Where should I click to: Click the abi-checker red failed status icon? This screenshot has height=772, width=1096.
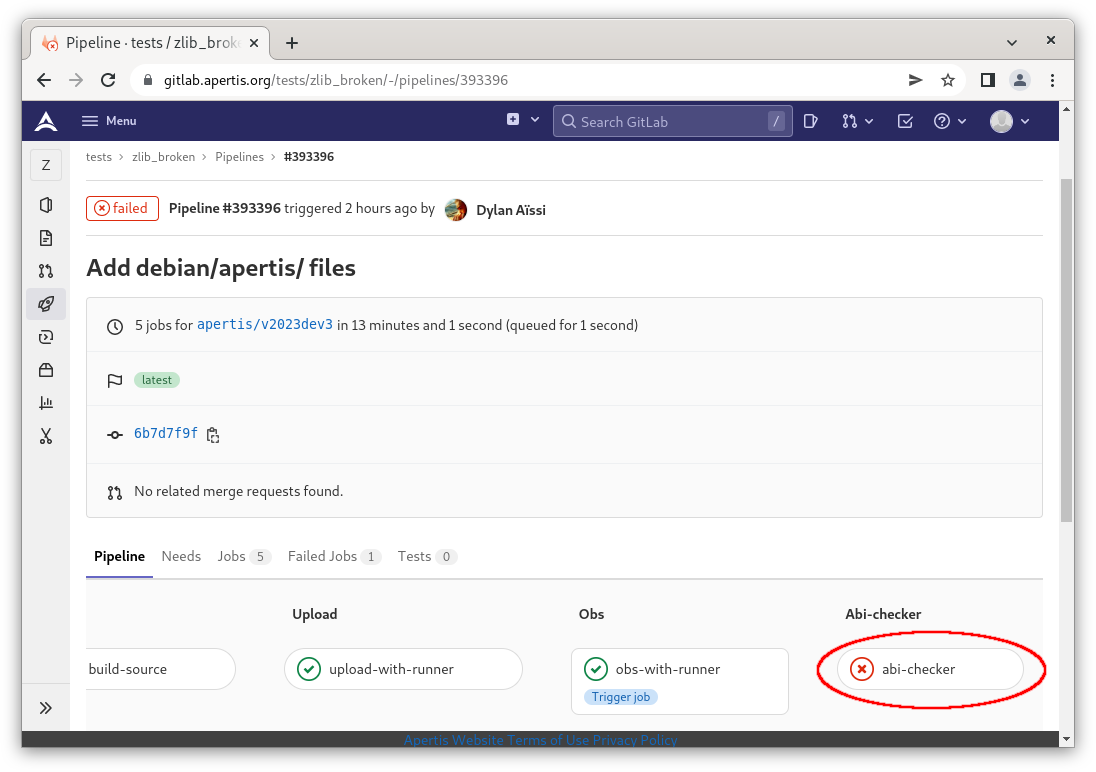pos(862,669)
